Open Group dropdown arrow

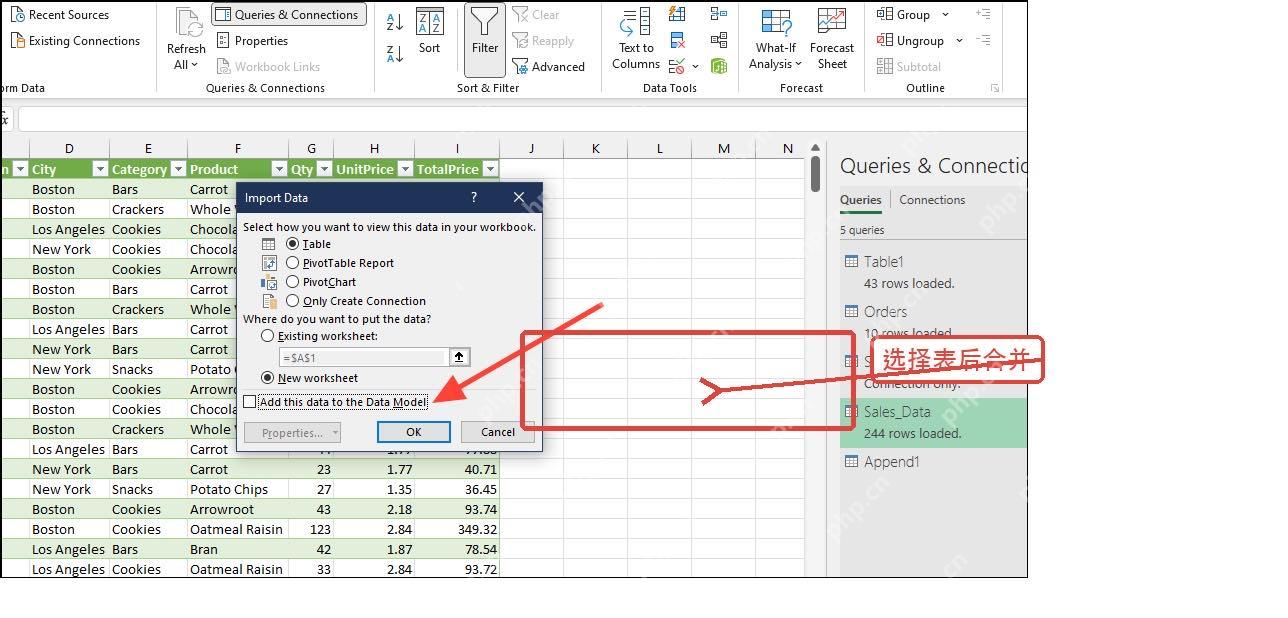click(x=946, y=15)
